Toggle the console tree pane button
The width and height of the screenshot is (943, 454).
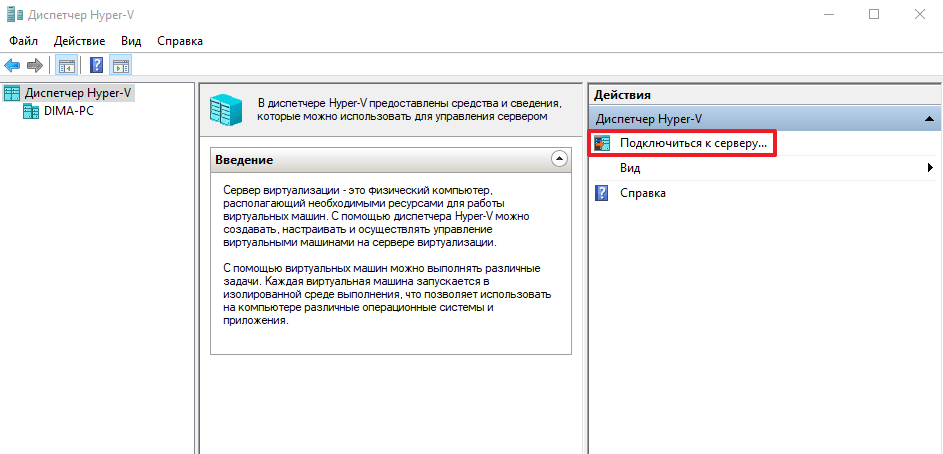(x=66, y=66)
